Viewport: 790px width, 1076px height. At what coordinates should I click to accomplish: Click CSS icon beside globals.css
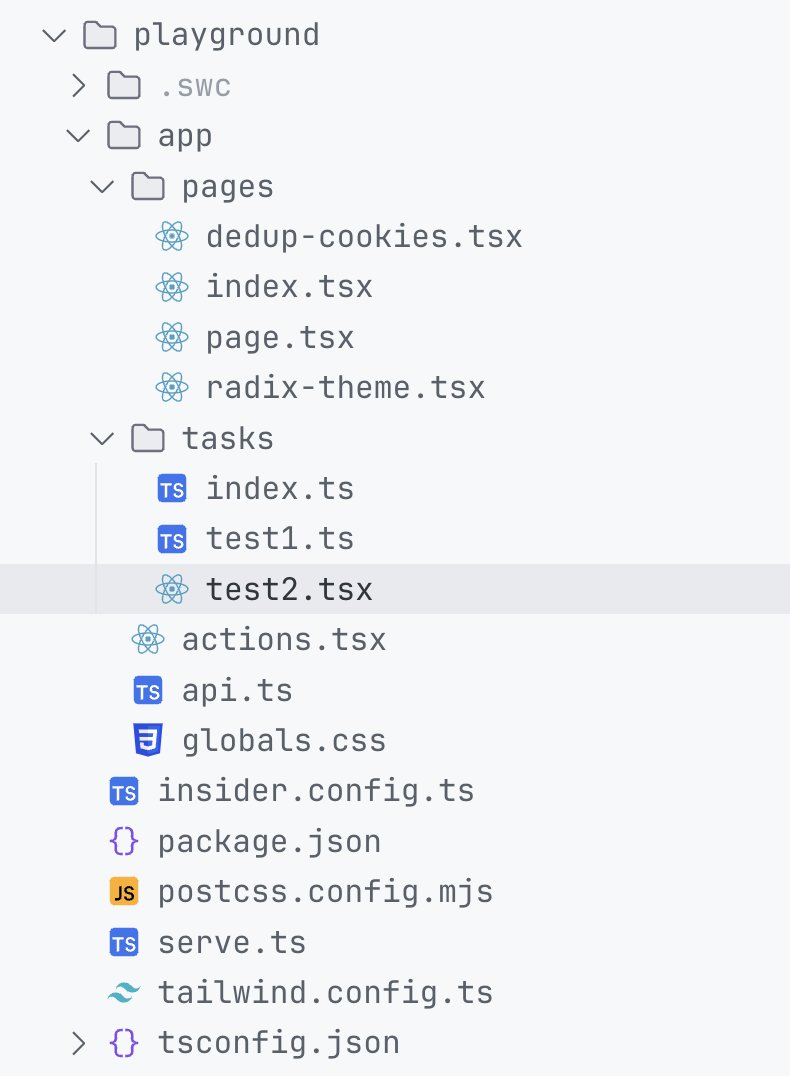(x=148, y=740)
